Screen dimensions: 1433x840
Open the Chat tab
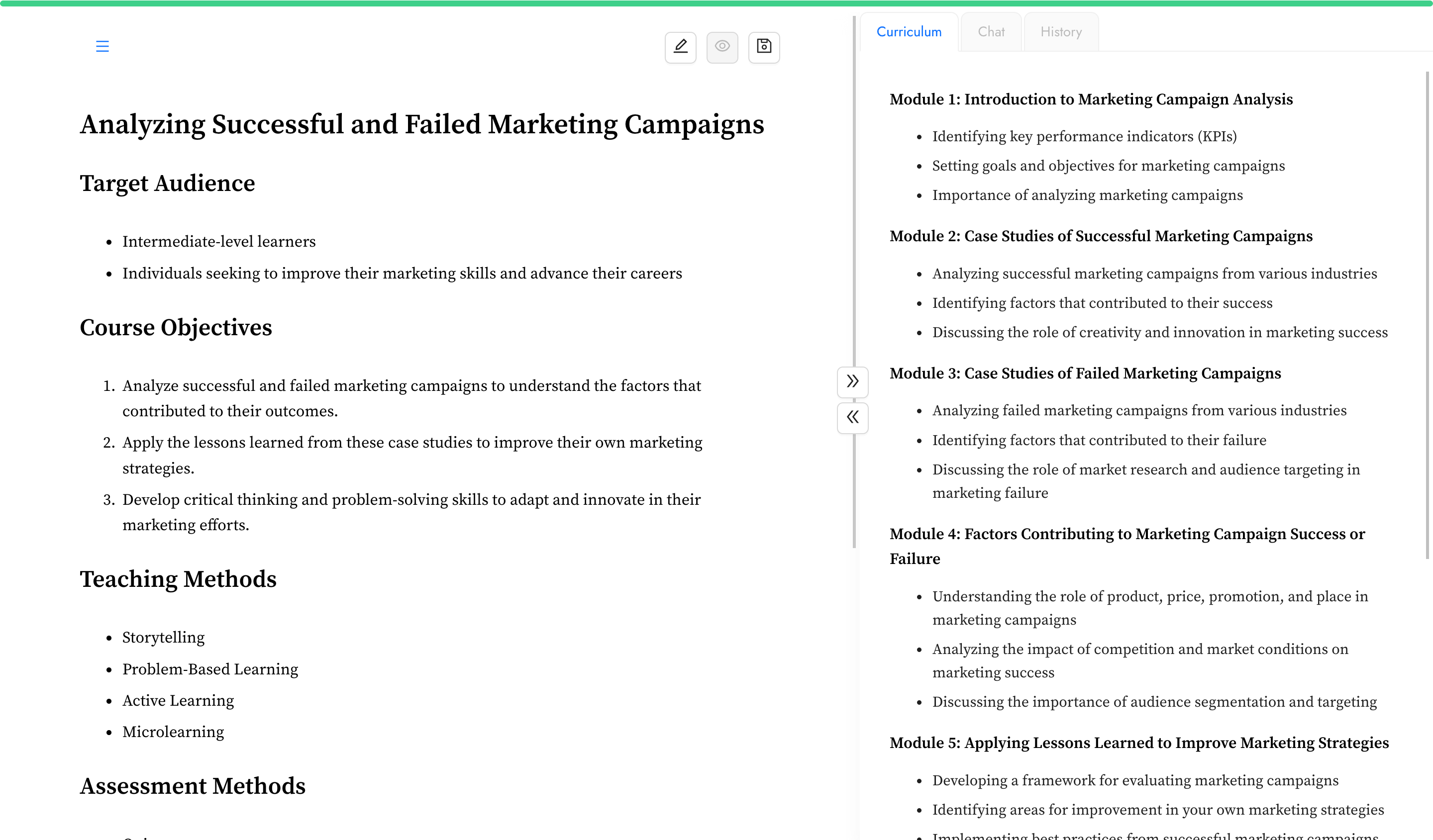[x=991, y=32]
